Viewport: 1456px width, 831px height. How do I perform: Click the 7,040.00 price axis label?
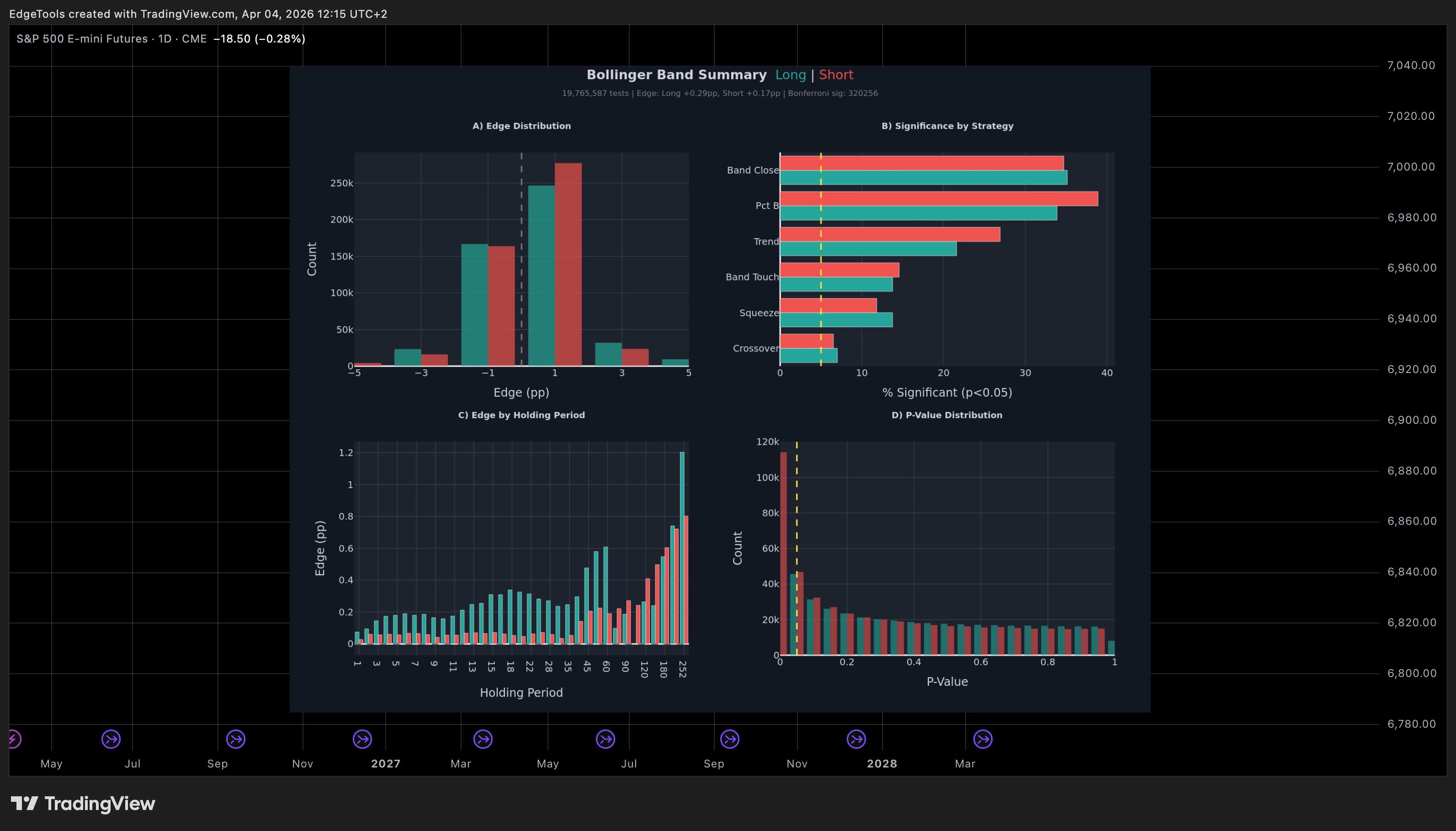[1411, 66]
